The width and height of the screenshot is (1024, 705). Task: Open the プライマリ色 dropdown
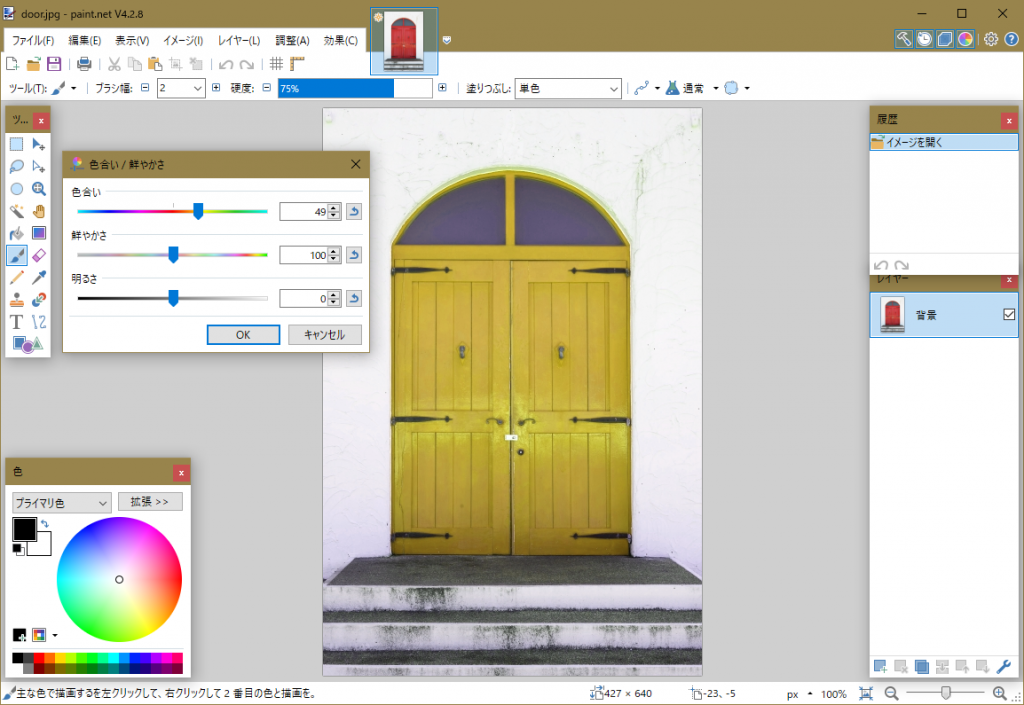(x=61, y=502)
